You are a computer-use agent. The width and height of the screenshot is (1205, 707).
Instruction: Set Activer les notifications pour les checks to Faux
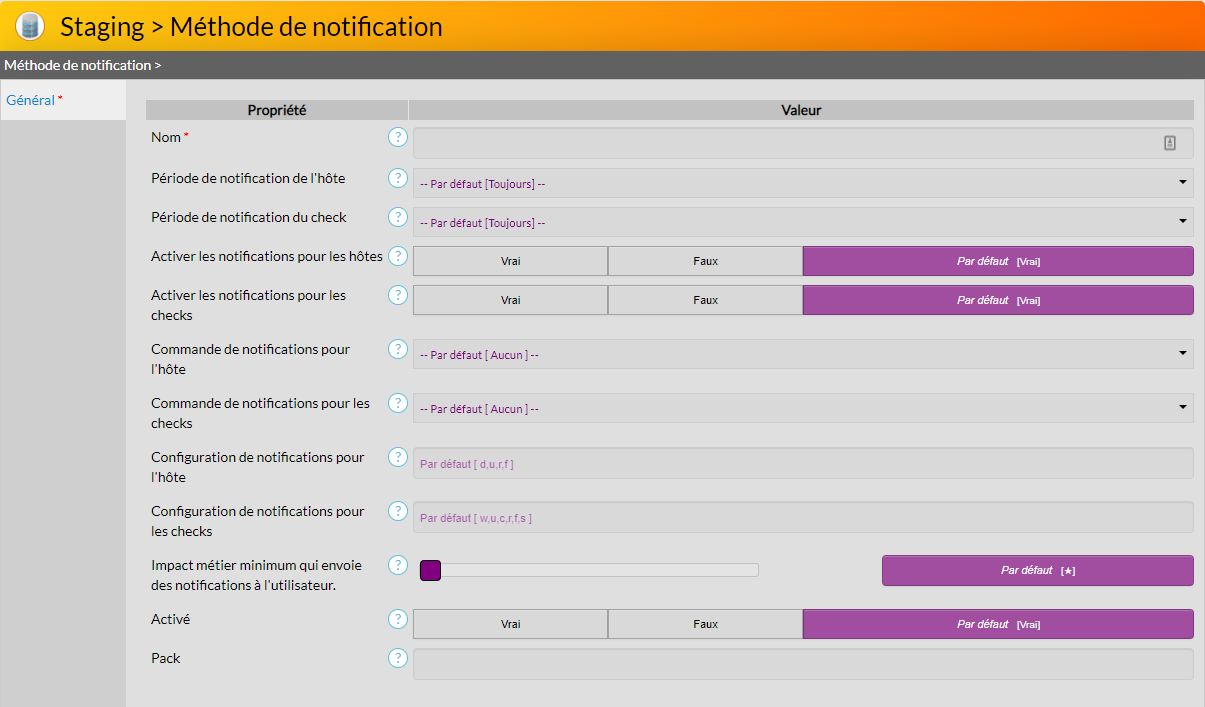point(705,300)
